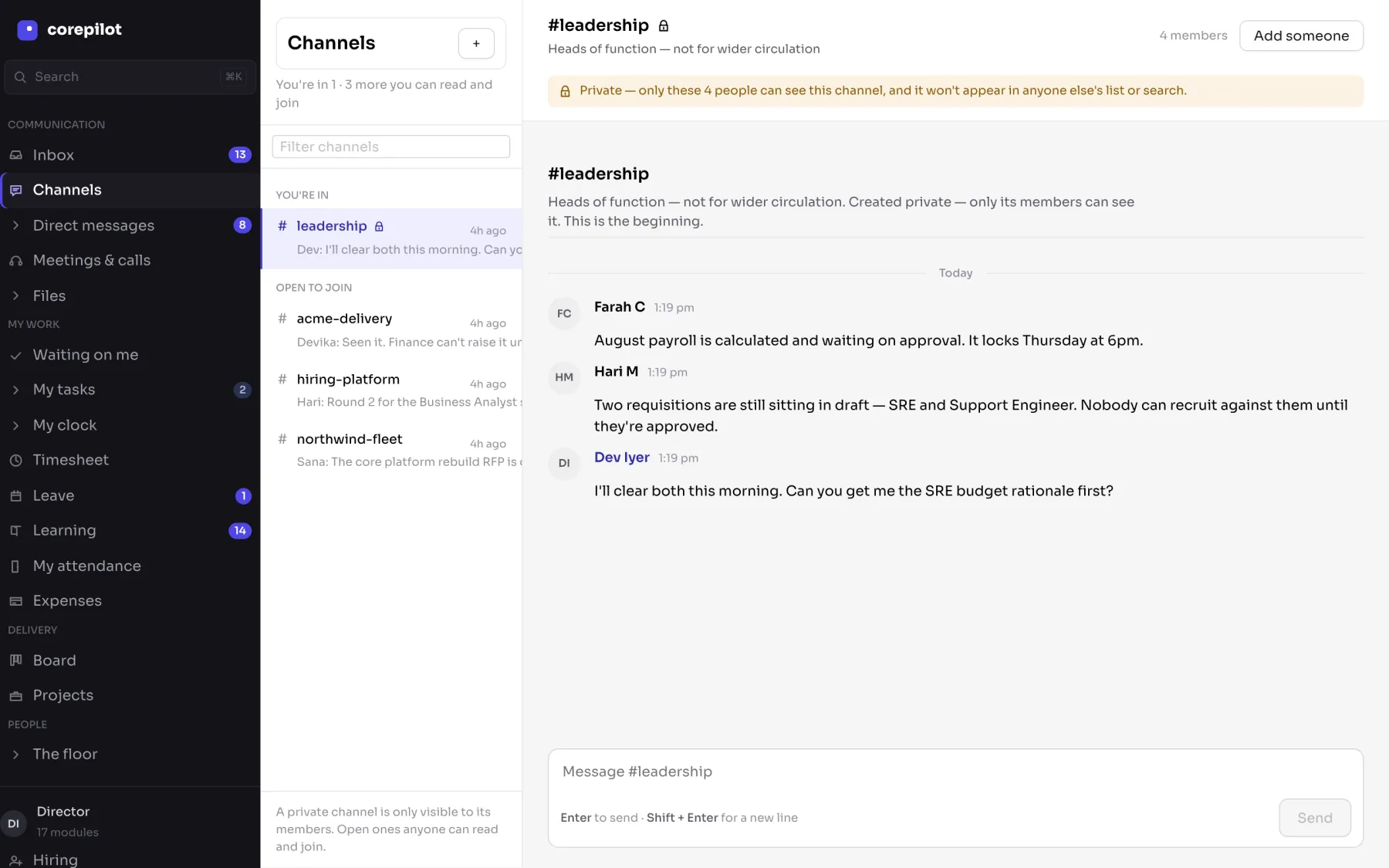This screenshot has height=868, width=1389.
Task: Go to My attendance
Action: click(130, 566)
